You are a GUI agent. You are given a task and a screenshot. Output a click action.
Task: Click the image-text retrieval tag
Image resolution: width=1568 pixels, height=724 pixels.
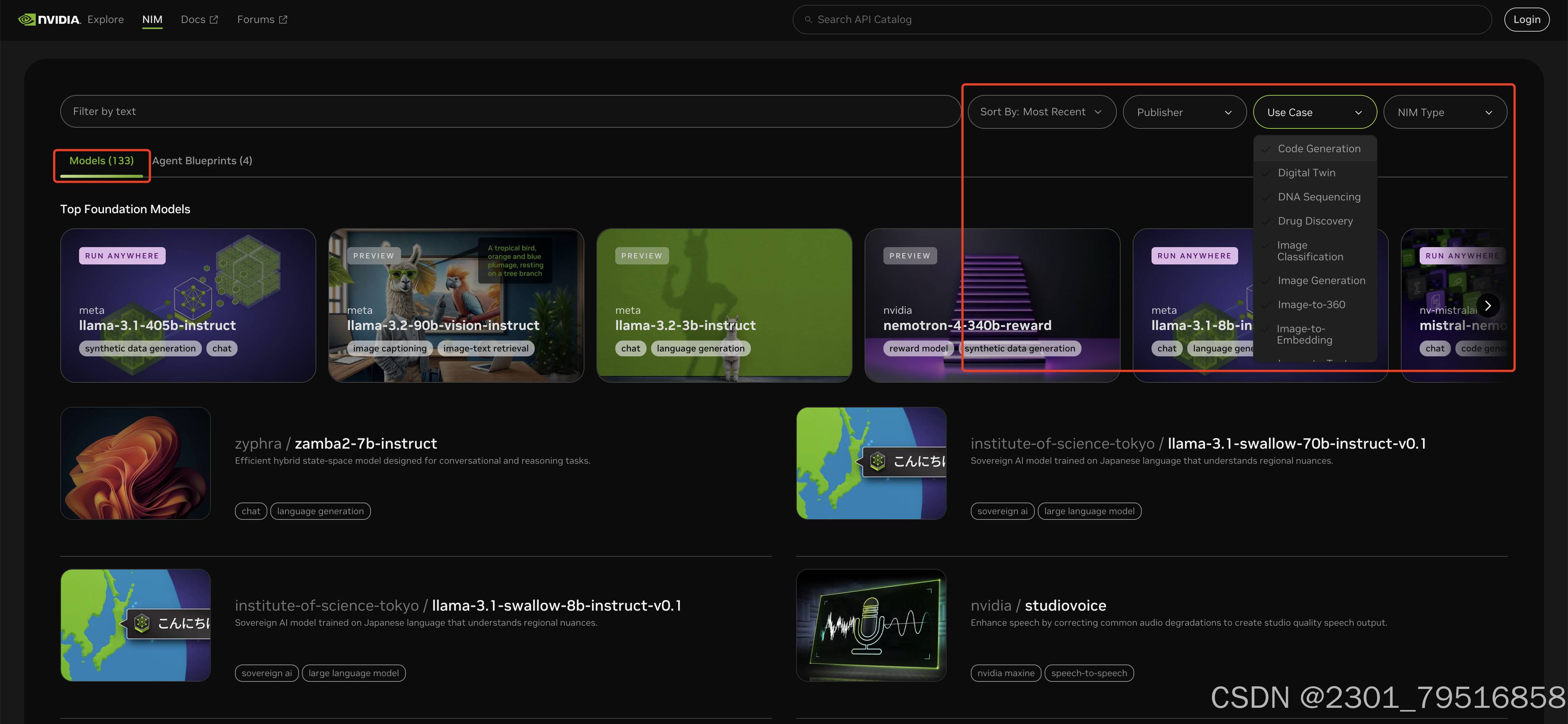pyautogui.click(x=486, y=348)
